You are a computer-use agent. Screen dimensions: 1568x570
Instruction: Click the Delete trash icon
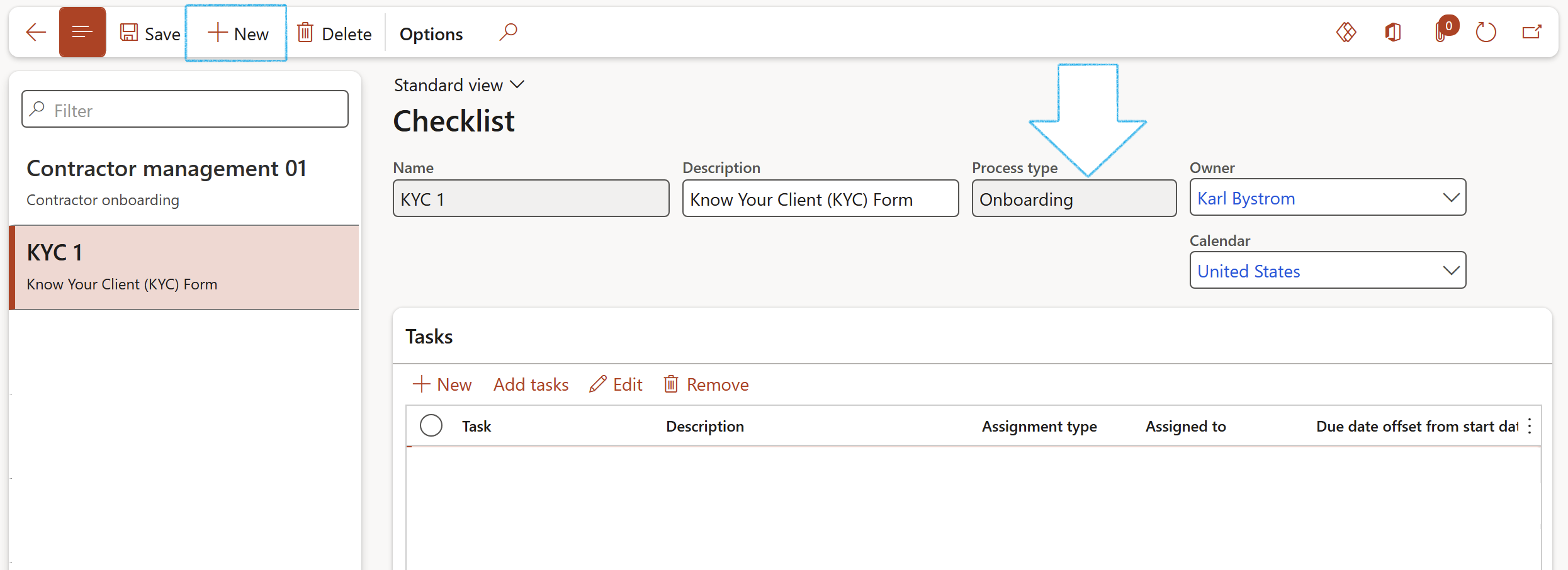click(306, 33)
